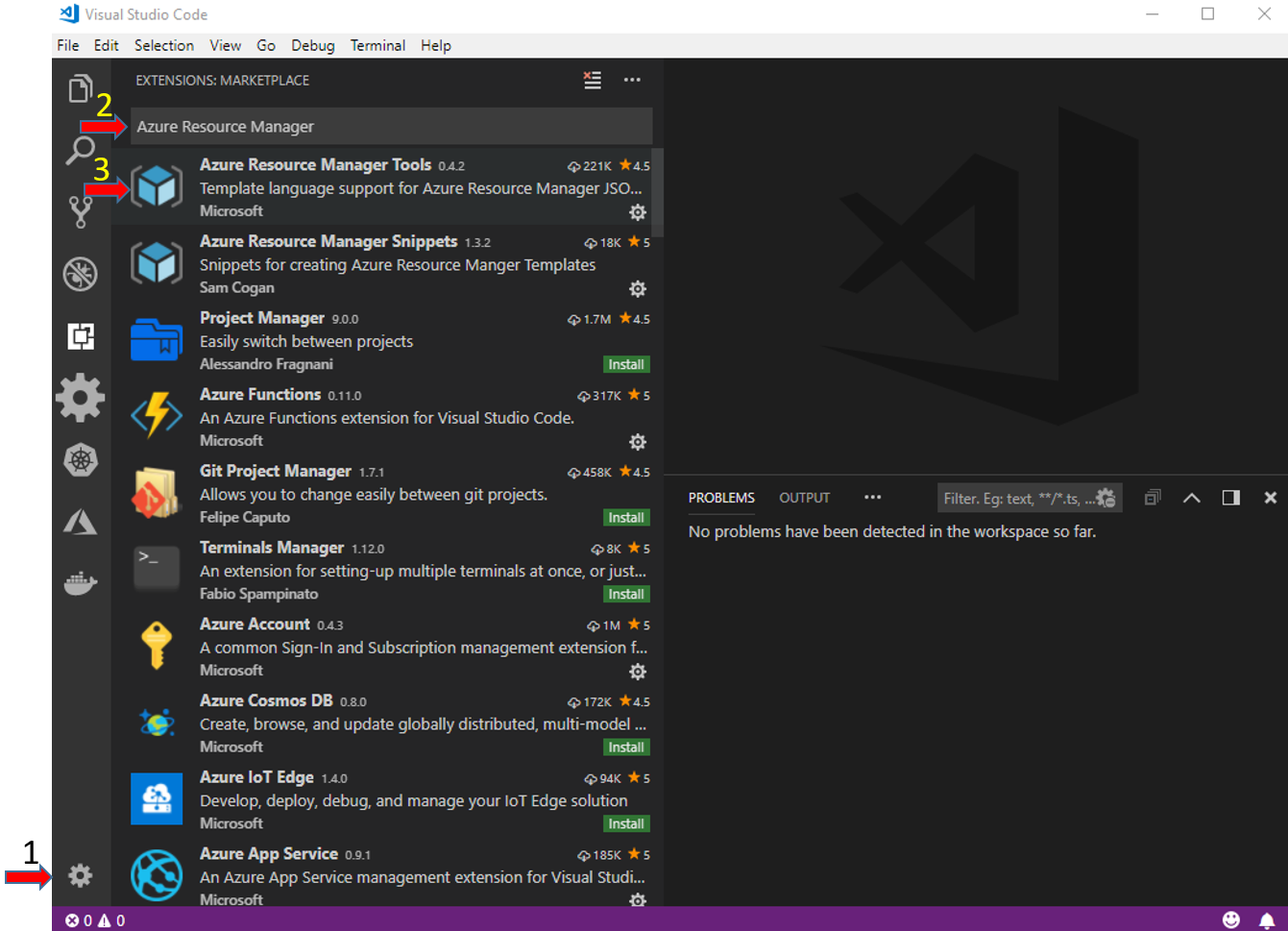This screenshot has width=1288, height=931.
Task: Move panel to the right side
Action: 1231,498
